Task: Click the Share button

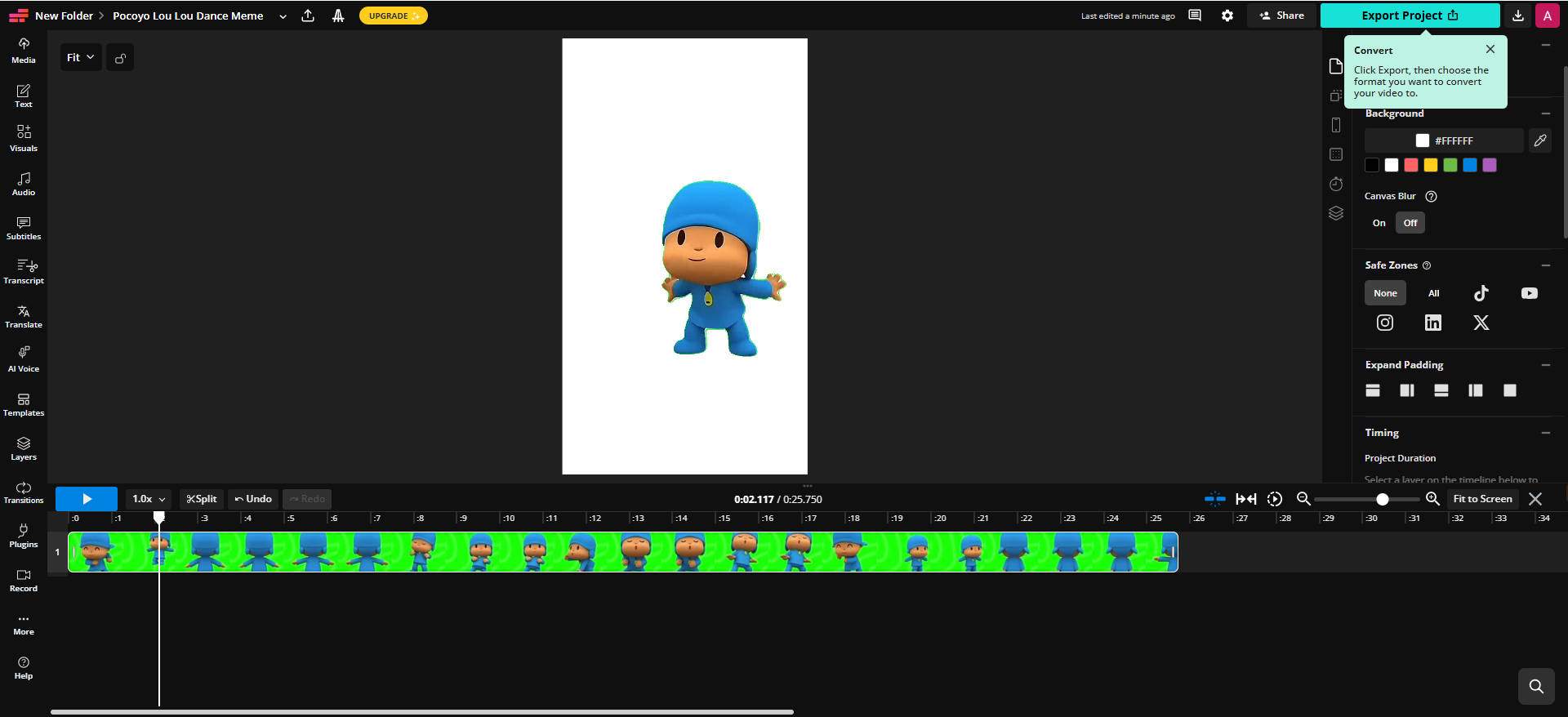Action: coord(1281,16)
